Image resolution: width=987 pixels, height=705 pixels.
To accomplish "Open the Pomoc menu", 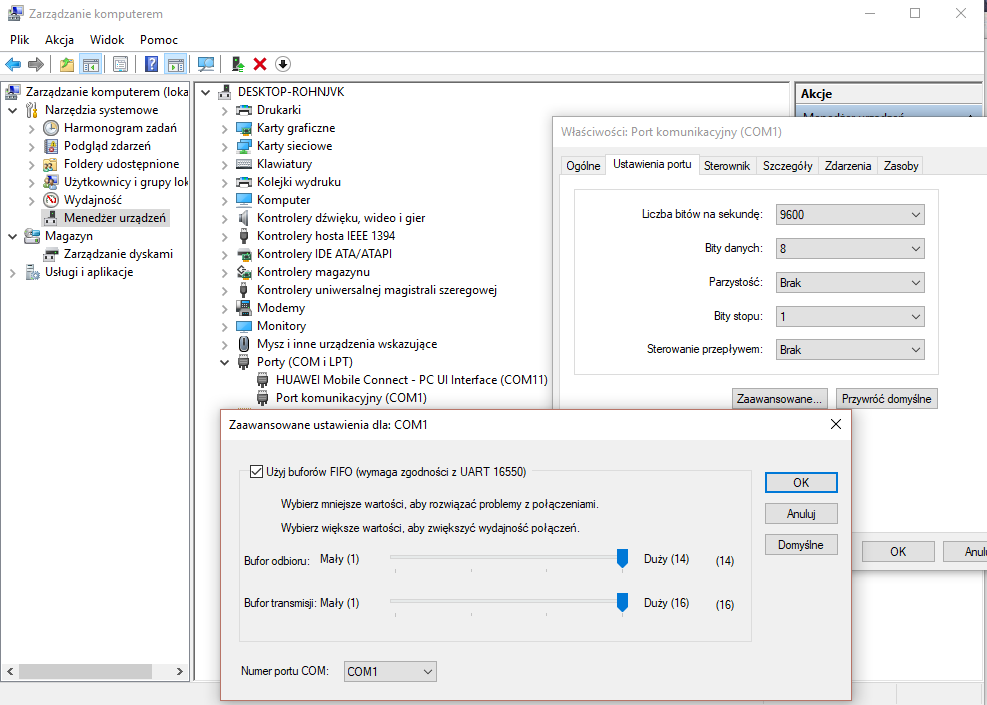I will click(159, 40).
